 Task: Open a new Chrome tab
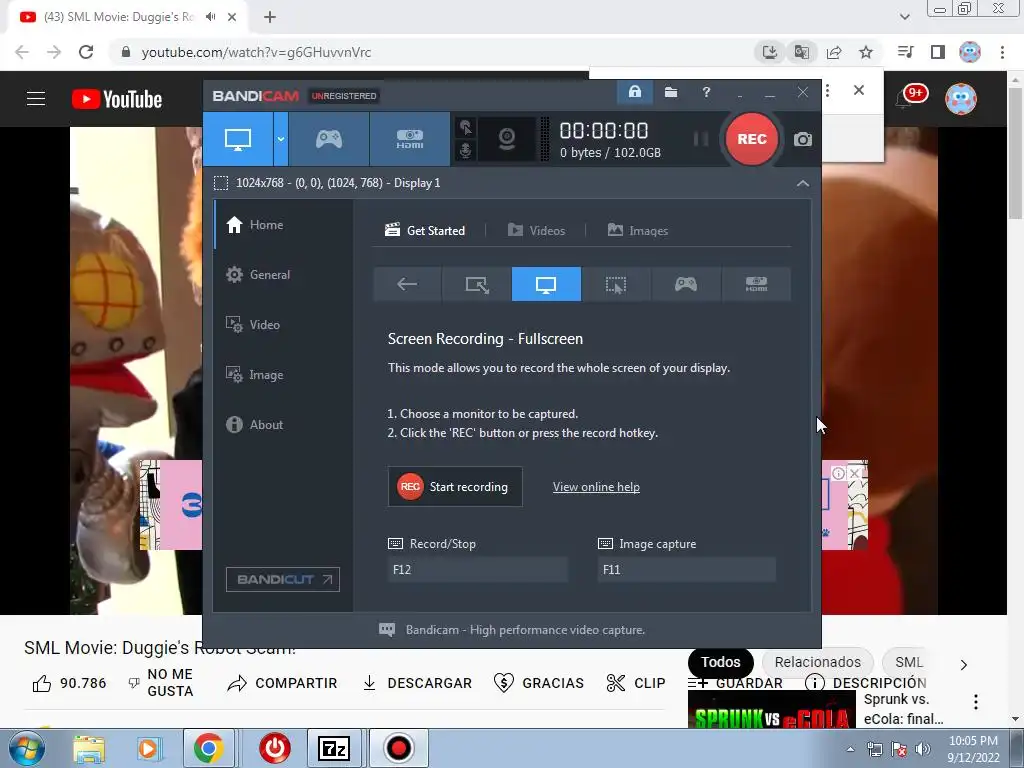click(270, 17)
